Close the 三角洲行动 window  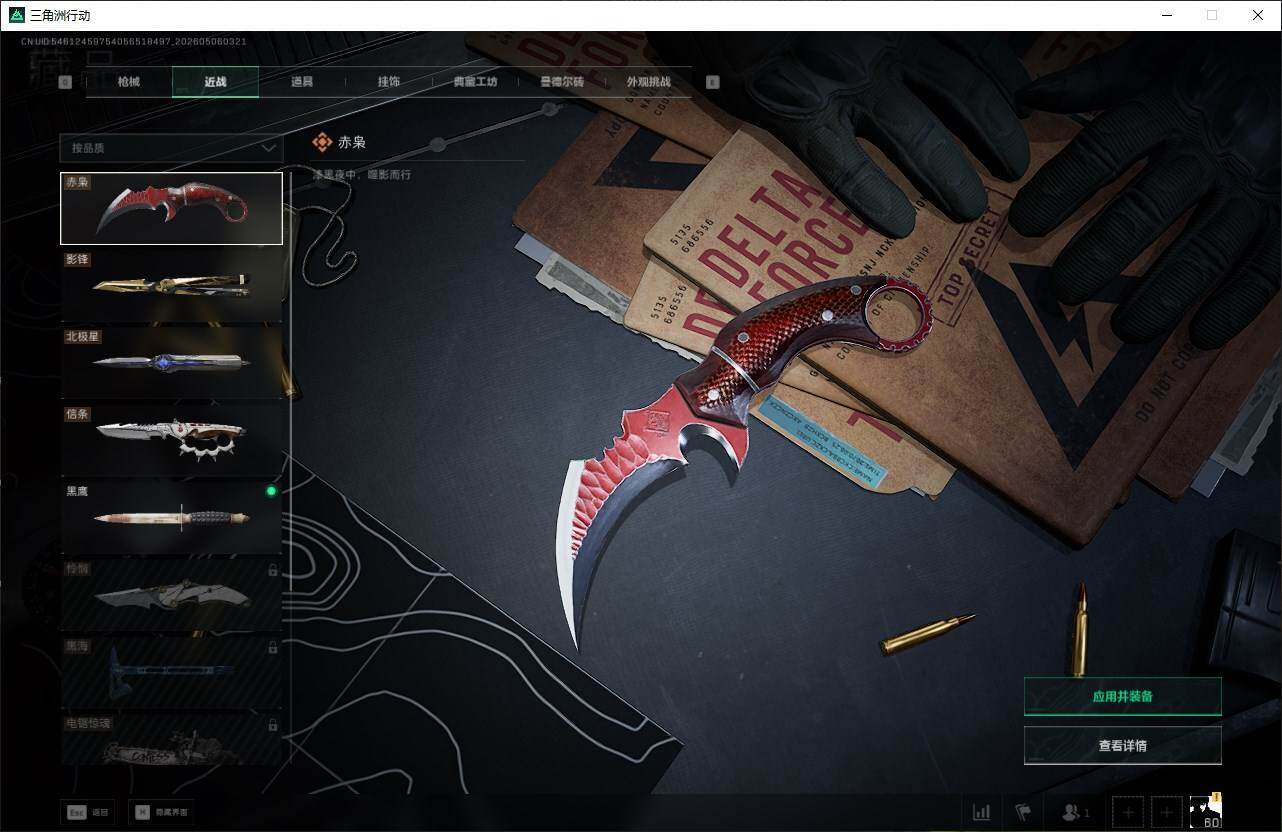1258,15
